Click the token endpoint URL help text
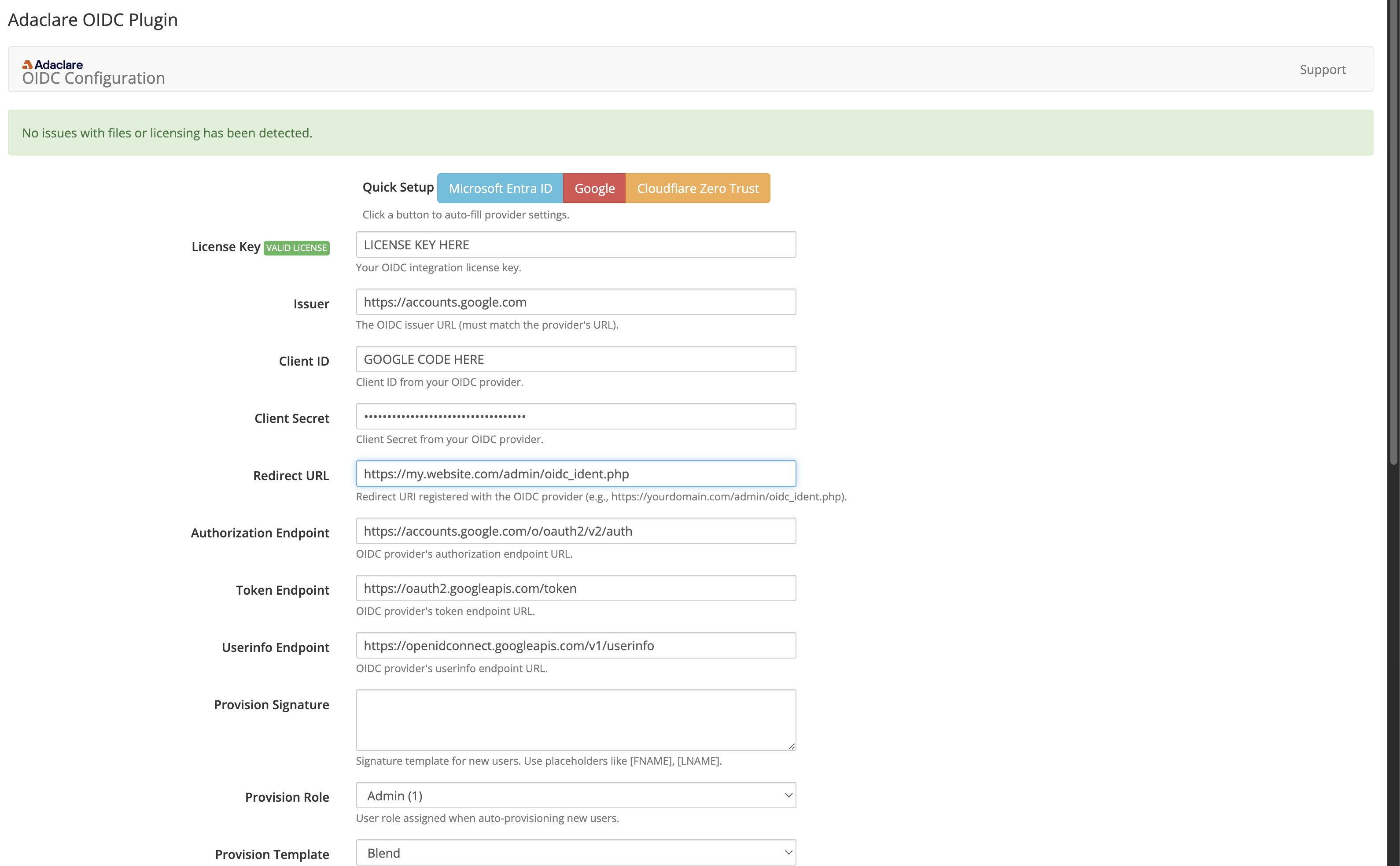The image size is (1400, 866). point(445,611)
